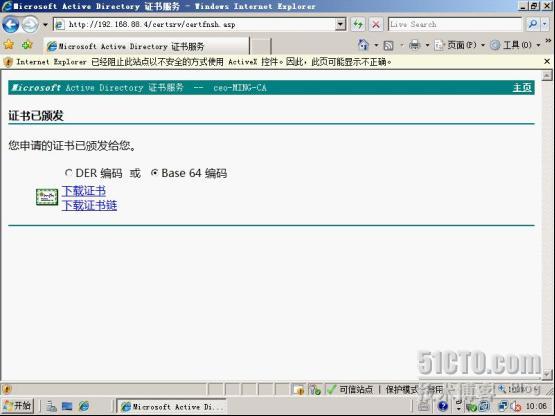Click the Refresh page icon
The width and height of the screenshot is (555, 416).
pyautogui.click(x=358, y=24)
